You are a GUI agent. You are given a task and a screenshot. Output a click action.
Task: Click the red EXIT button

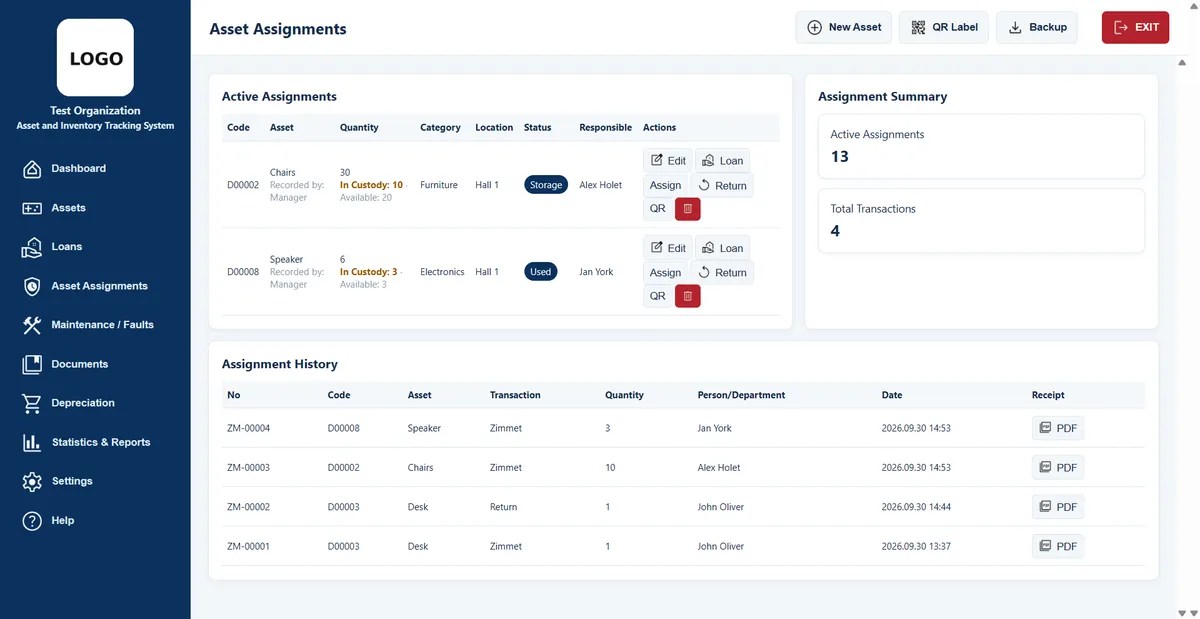coord(1135,27)
